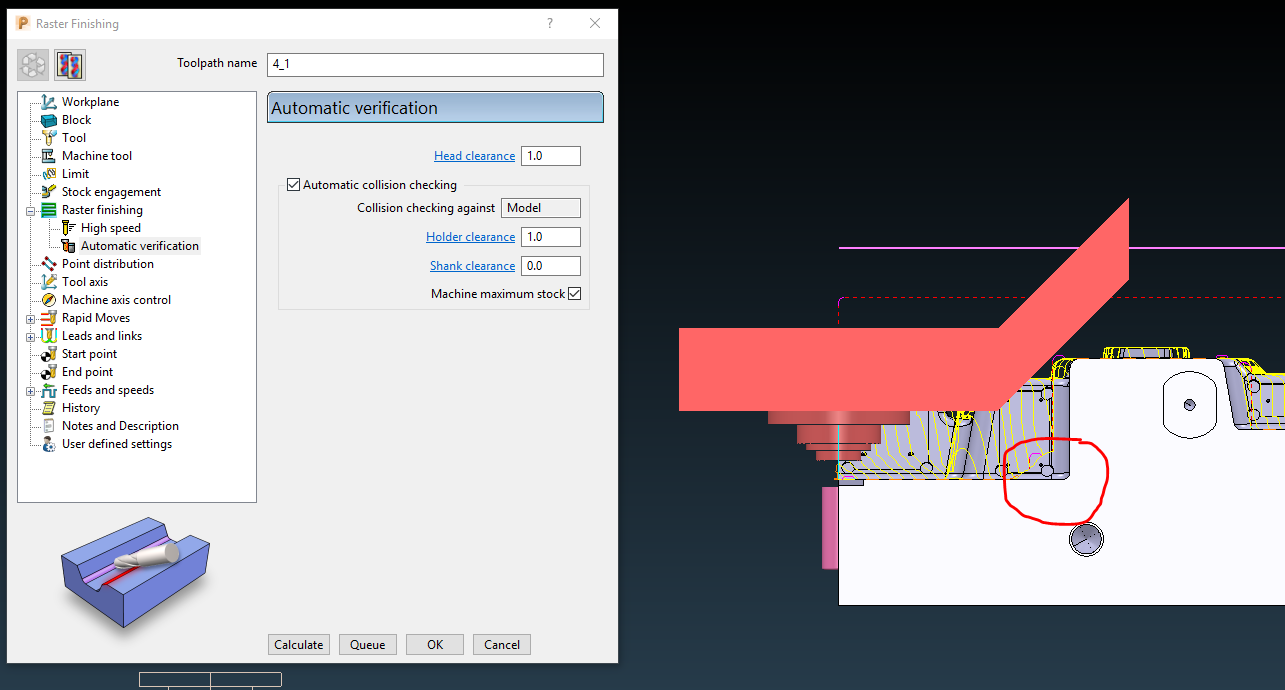Open the Machine axis control icon
Viewport: 1285px width, 690px height.
pyautogui.click(x=48, y=299)
